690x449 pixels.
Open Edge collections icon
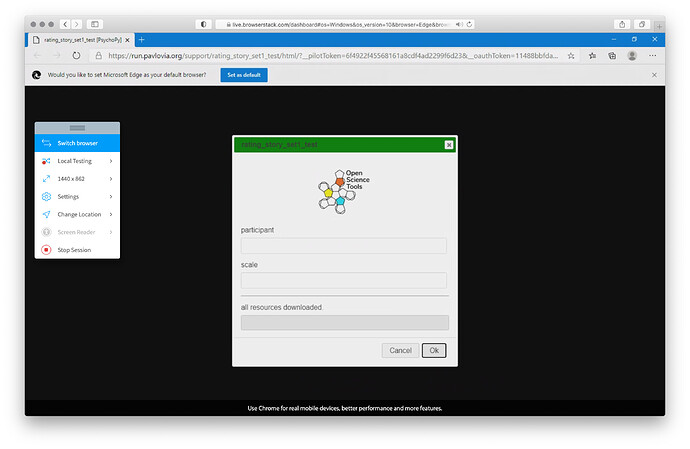(x=612, y=56)
